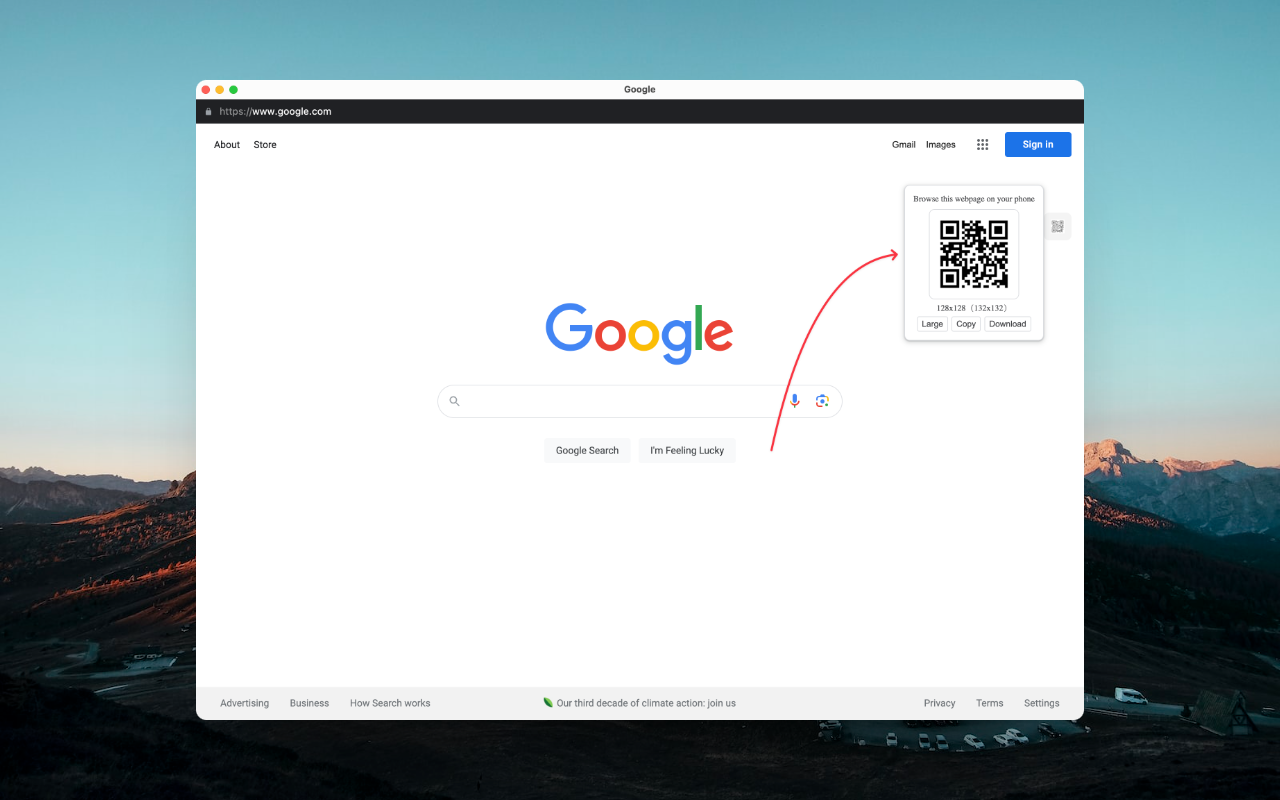Image resolution: width=1280 pixels, height=800 pixels.
Task: Open the Privacy footer link
Action: (940, 703)
